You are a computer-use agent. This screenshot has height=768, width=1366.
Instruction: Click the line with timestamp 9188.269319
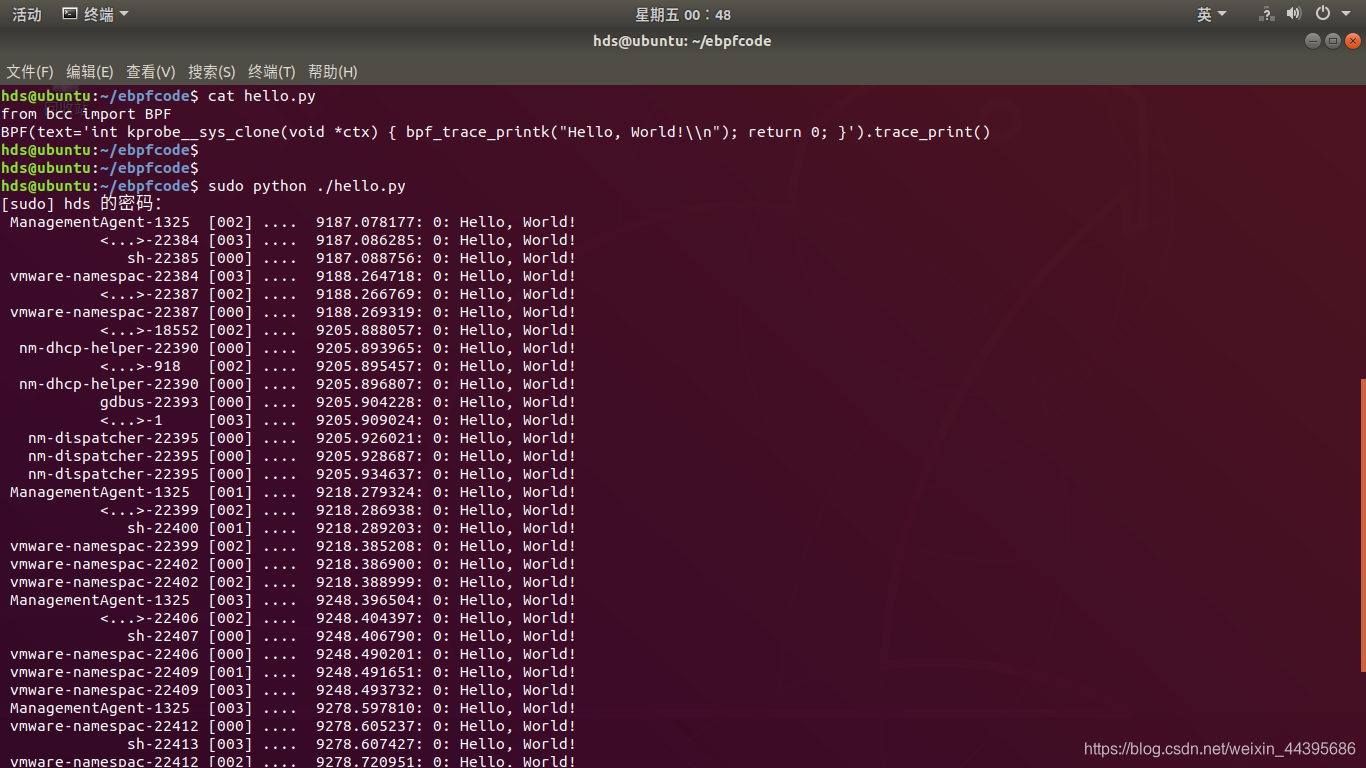(x=292, y=312)
